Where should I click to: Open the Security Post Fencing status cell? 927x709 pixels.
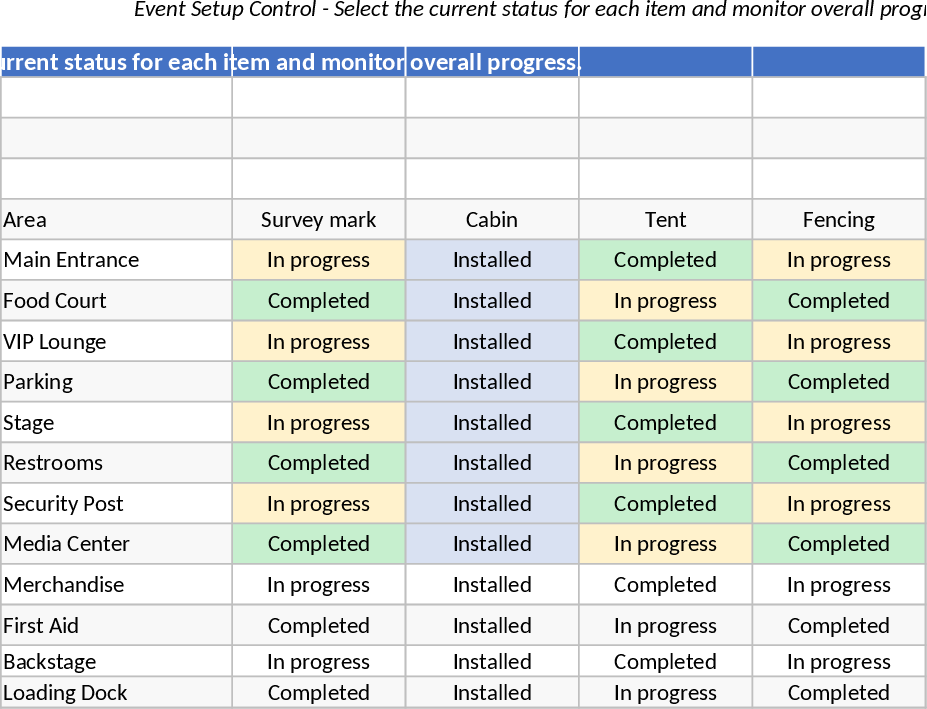838,504
